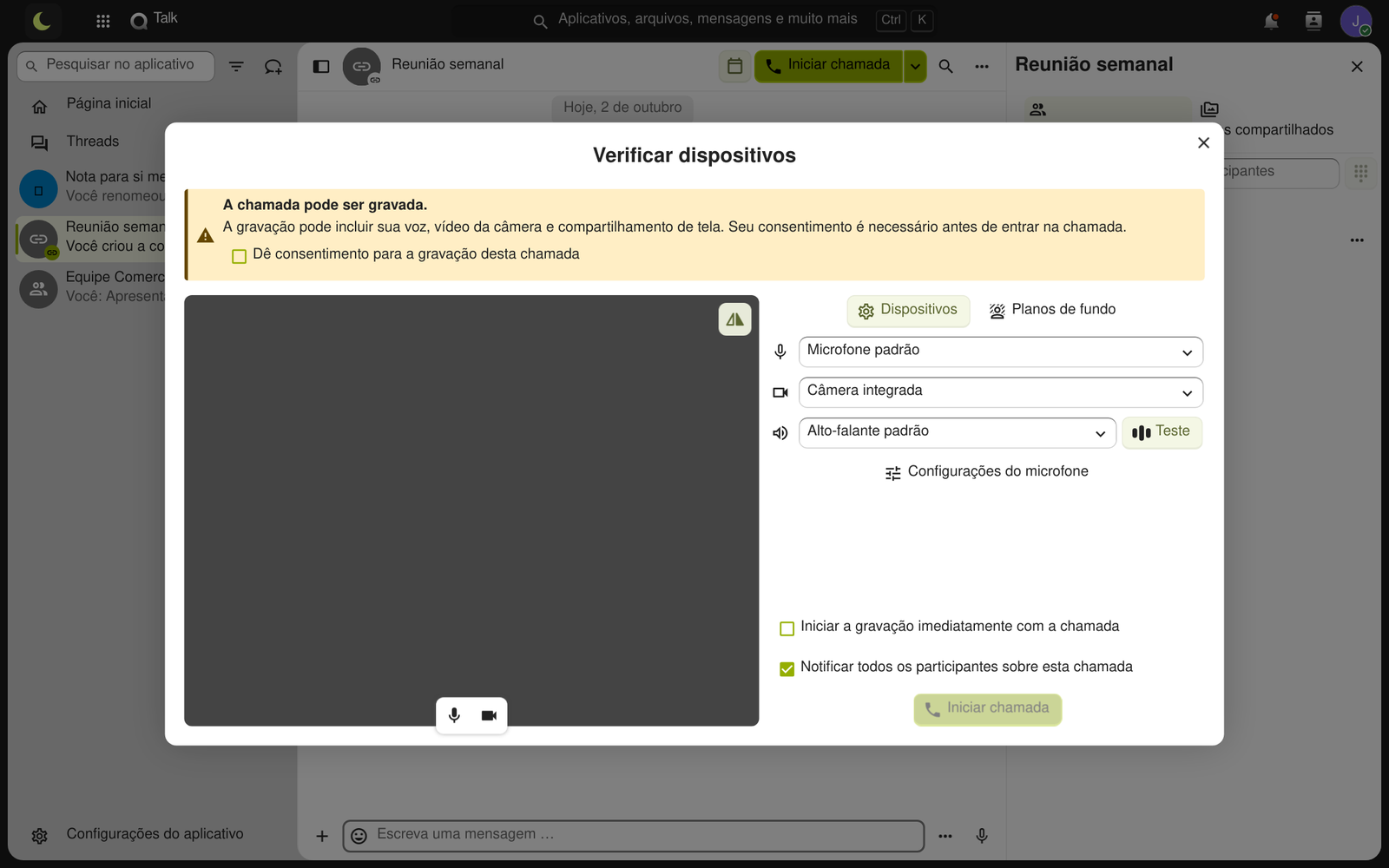The width and height of the screenshot is (1389, 868).
Task: Open the Nota para si mesmo conversation
Action: coord(91,187)
